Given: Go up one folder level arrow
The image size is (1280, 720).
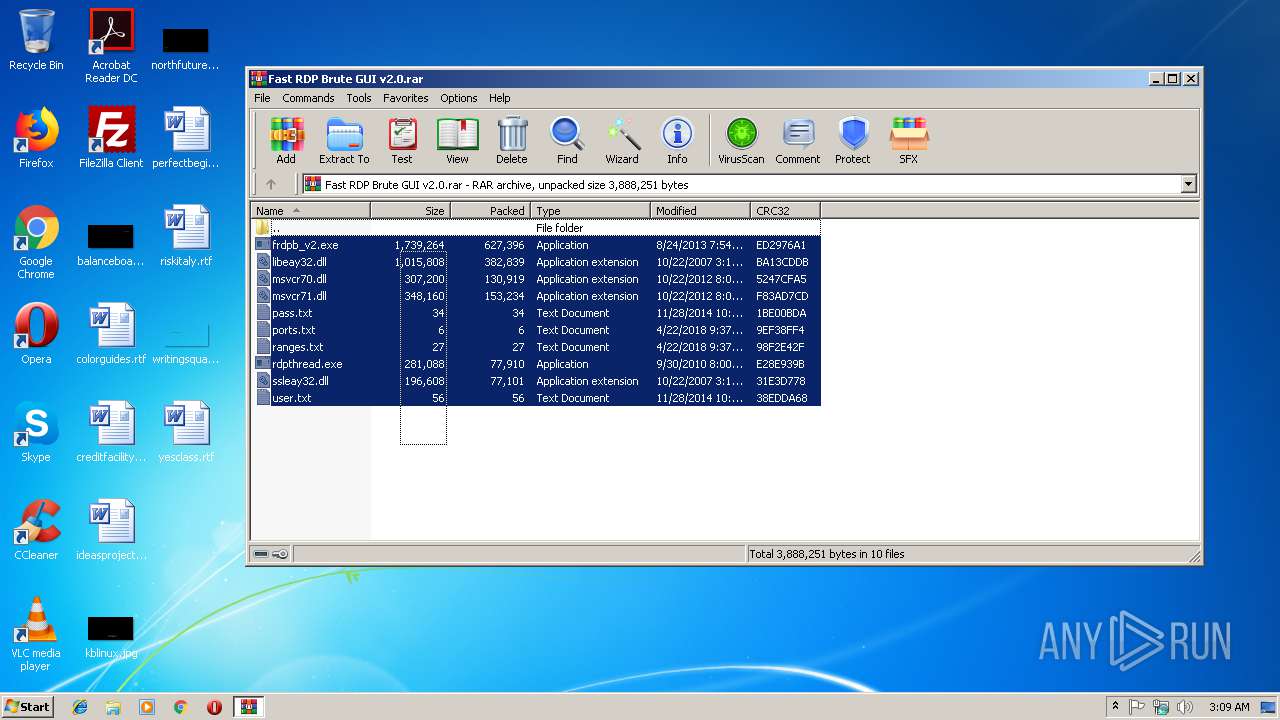Looking at the screenshot, I should (x=271, y=184).
